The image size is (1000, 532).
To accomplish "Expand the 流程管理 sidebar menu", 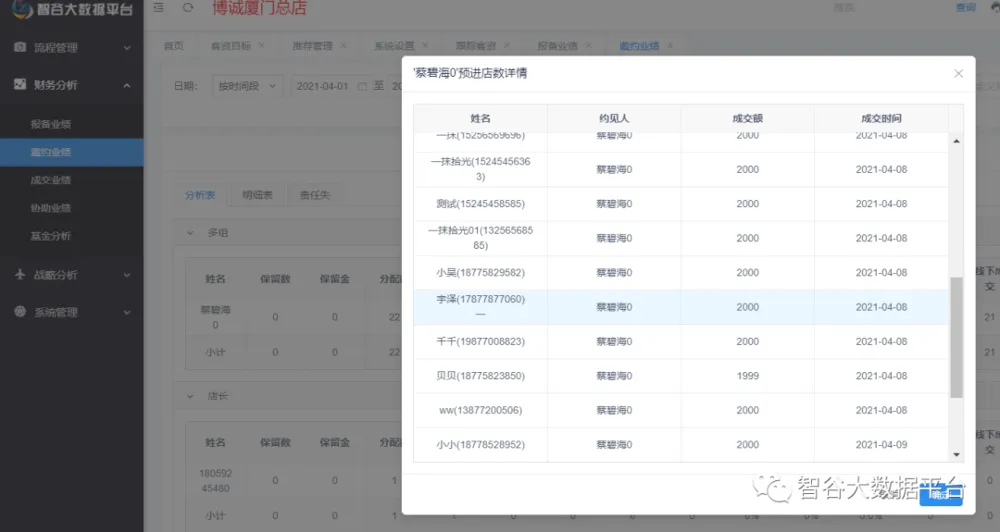I will point(126,47).
